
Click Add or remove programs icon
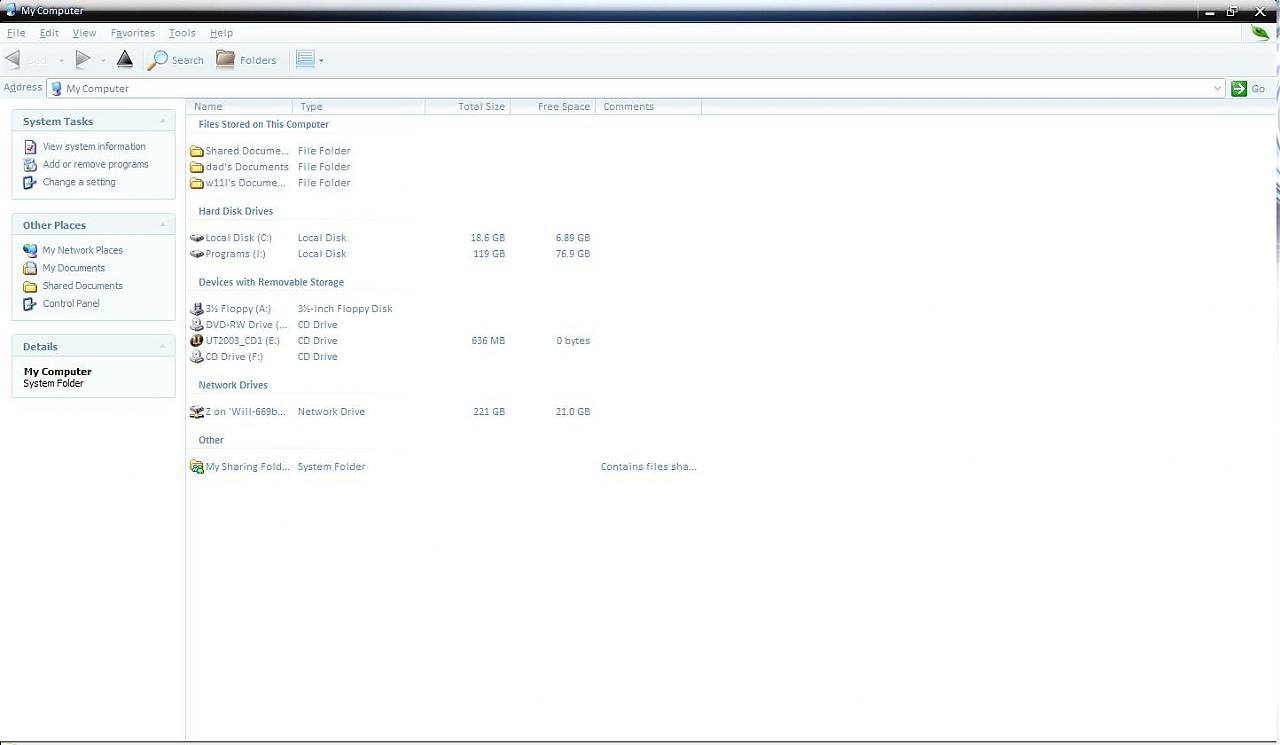tap(30, 164)
